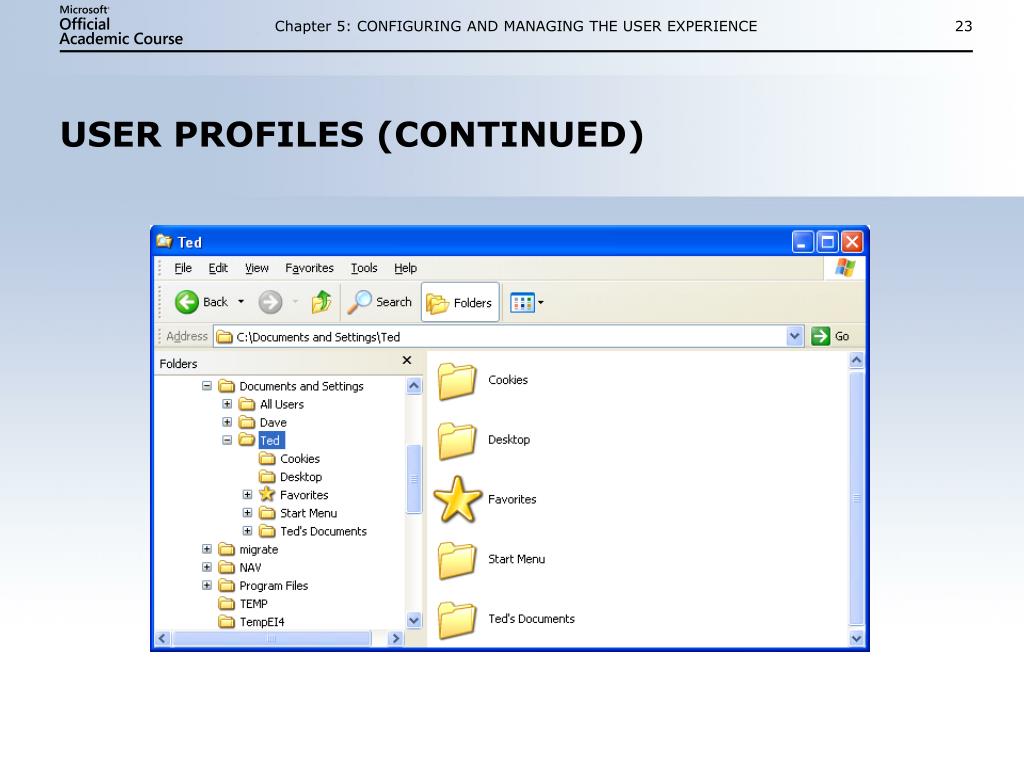The image size is (1024, 768).
Task: Click the green Back arrow icon
Action: coord(187,302)
